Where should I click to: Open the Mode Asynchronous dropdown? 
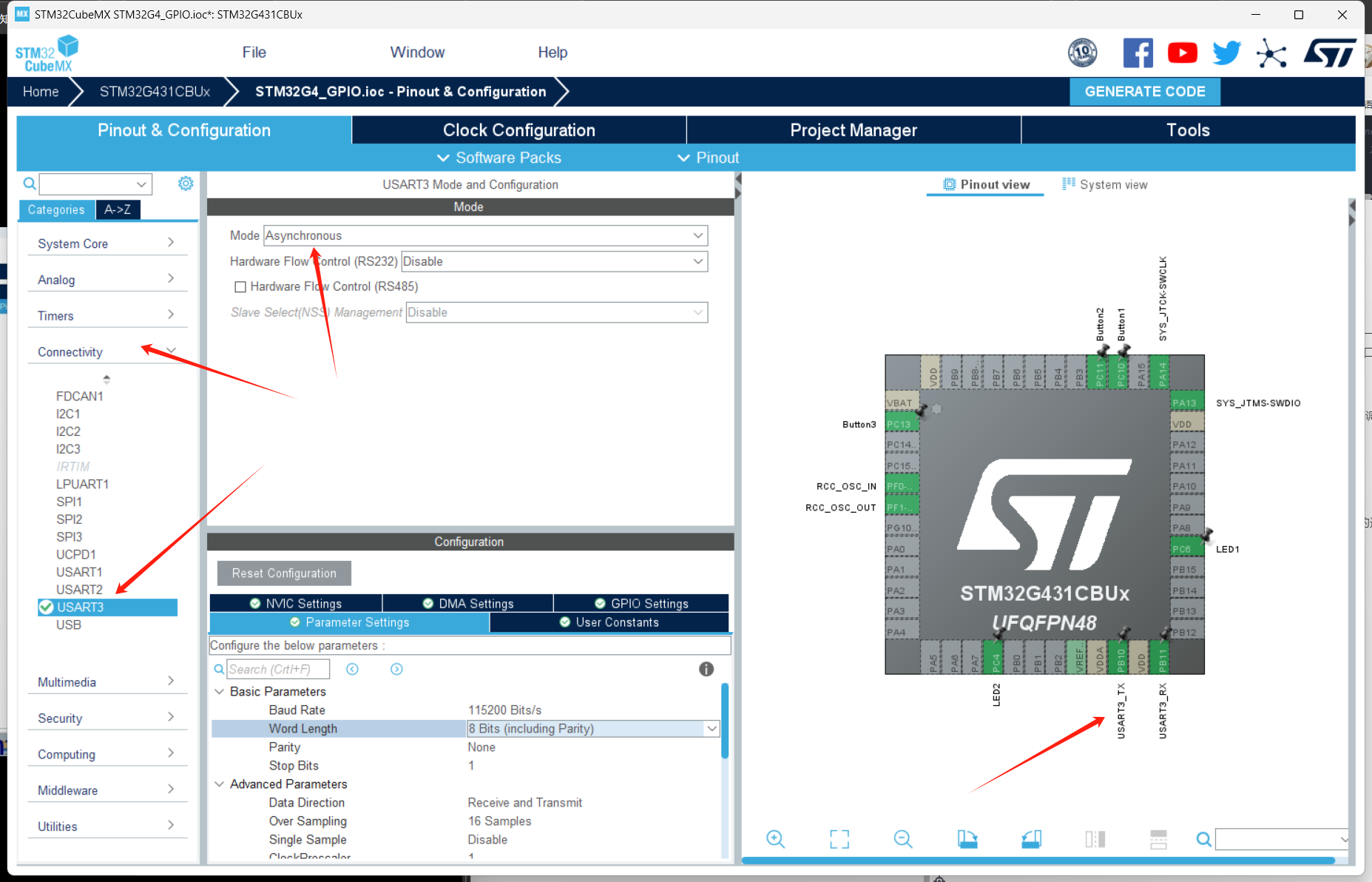[485, 235]
